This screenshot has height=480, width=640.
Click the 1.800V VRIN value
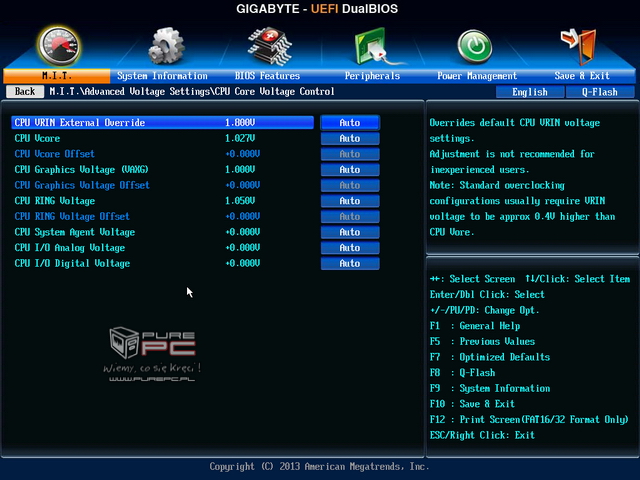click(x=240, y=122)
